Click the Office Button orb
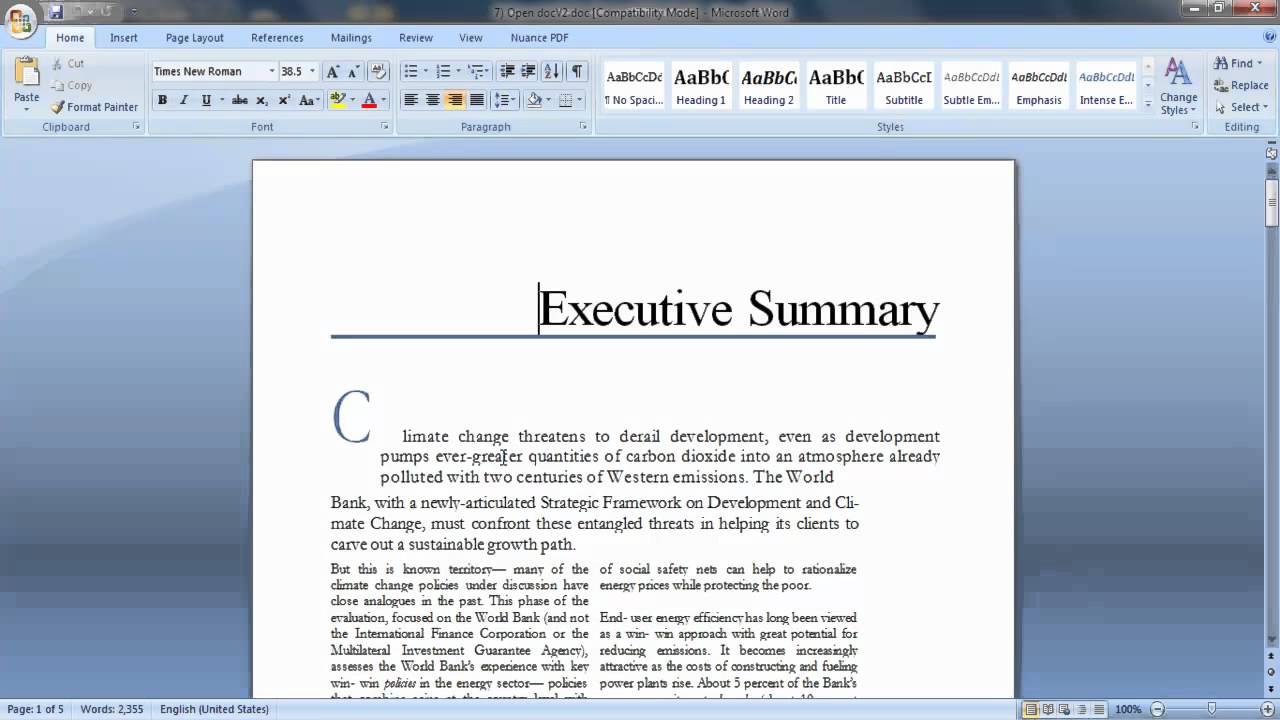Viewport: 1280px width, 720px height. coord(20,20)
